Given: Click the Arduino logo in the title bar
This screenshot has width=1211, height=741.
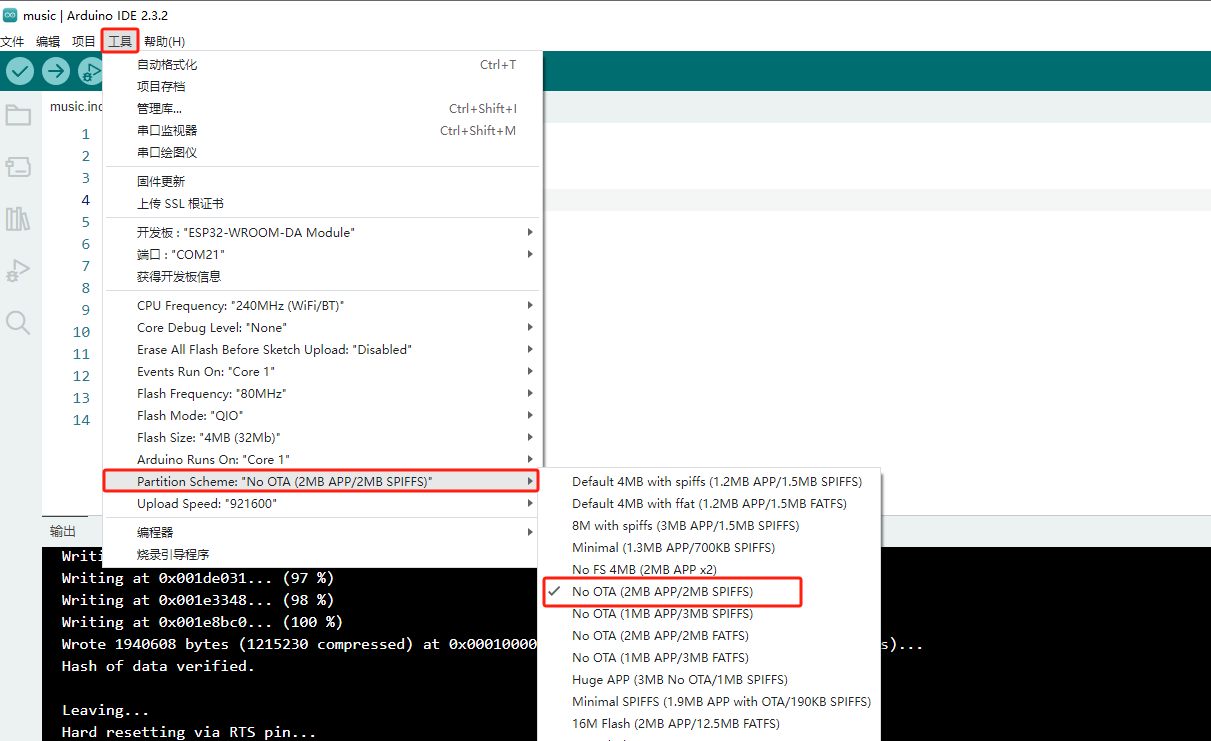Looking at the screenshot, I should click(10, 14).
